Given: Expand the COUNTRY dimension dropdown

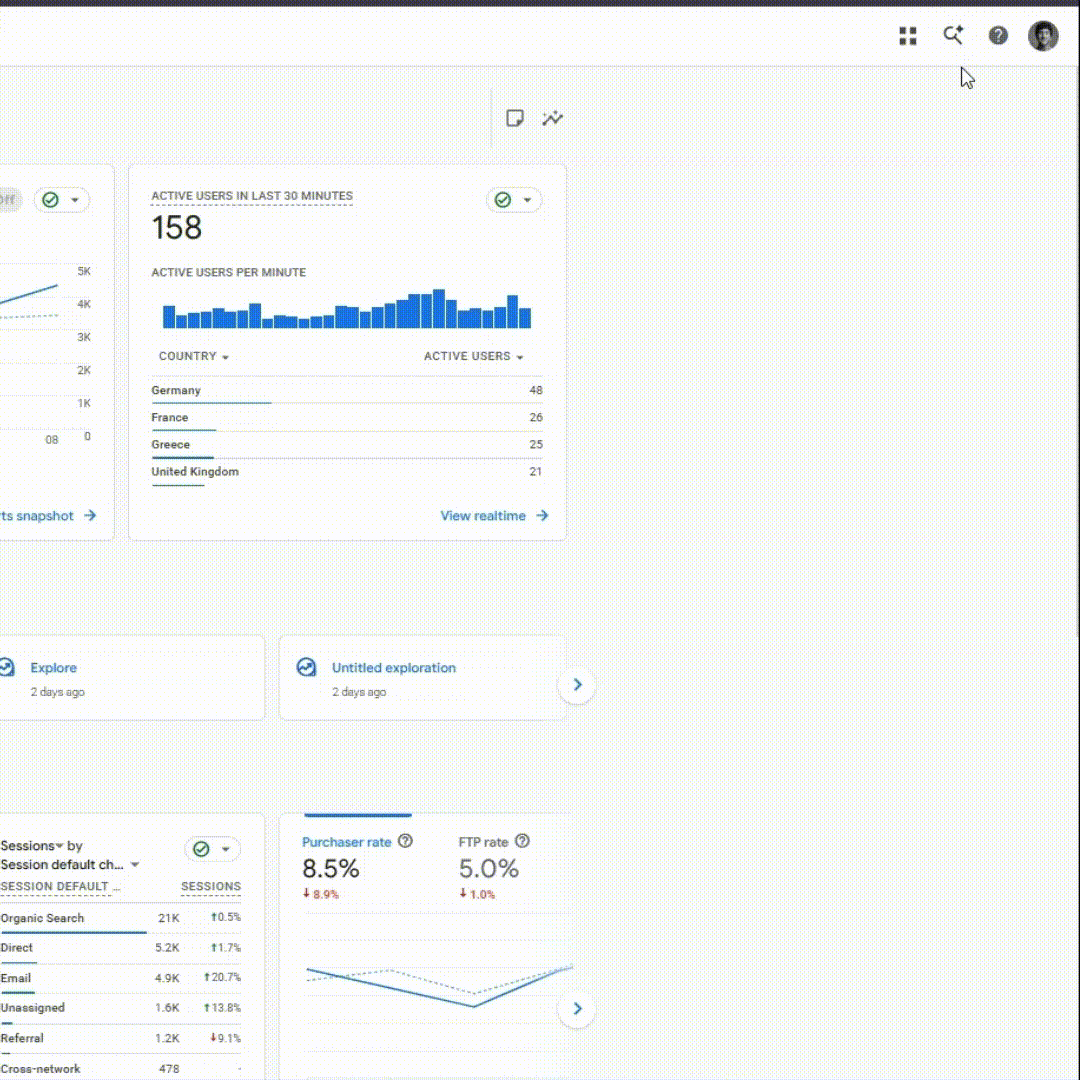Looking at the screenshot, I should (x=194, y=356).
